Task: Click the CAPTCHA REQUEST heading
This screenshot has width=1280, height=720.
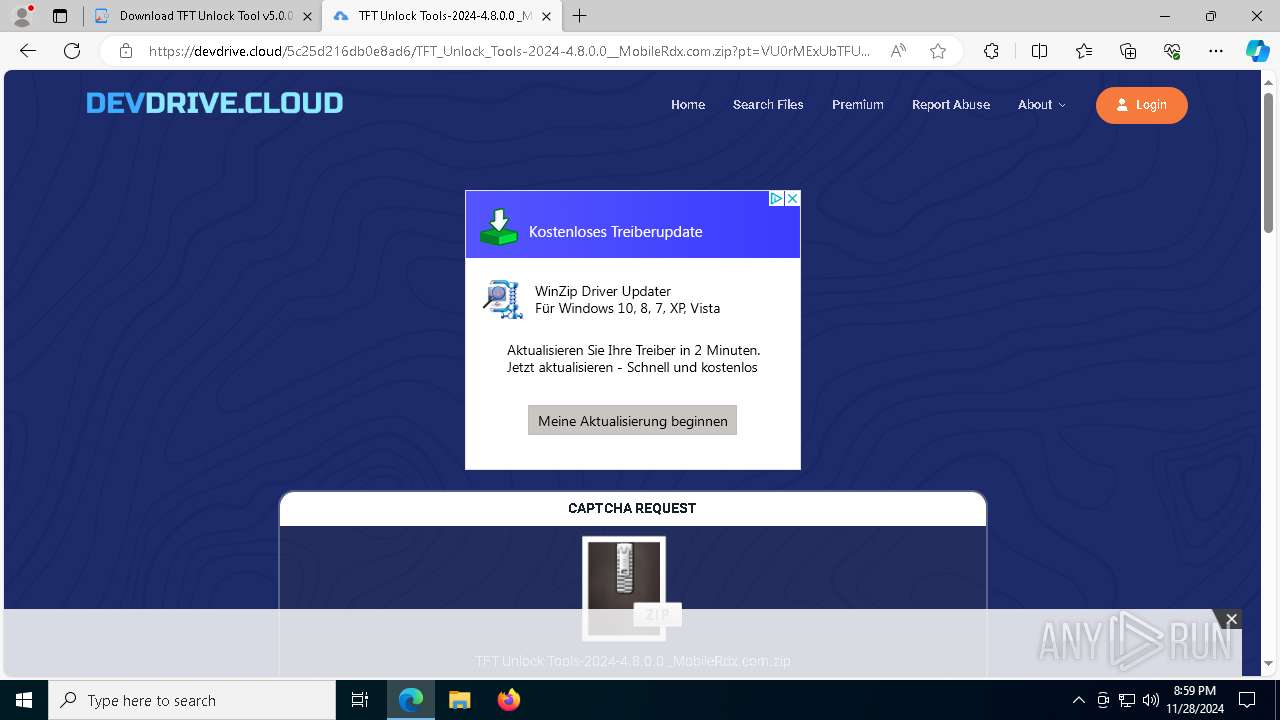Action: click(x=632, y=508)
